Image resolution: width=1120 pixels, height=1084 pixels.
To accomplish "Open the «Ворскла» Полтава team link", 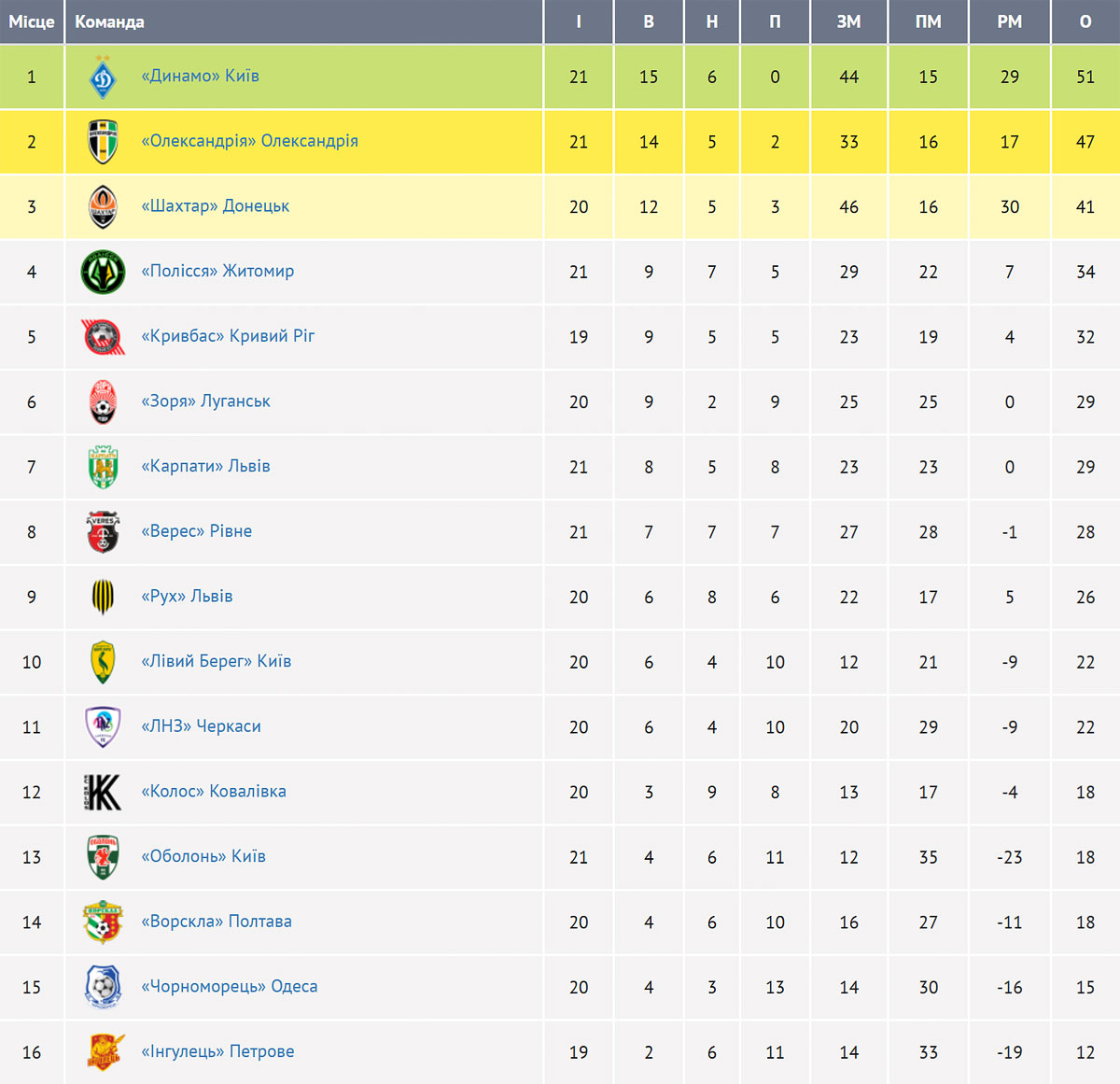I will pos(217,922).
